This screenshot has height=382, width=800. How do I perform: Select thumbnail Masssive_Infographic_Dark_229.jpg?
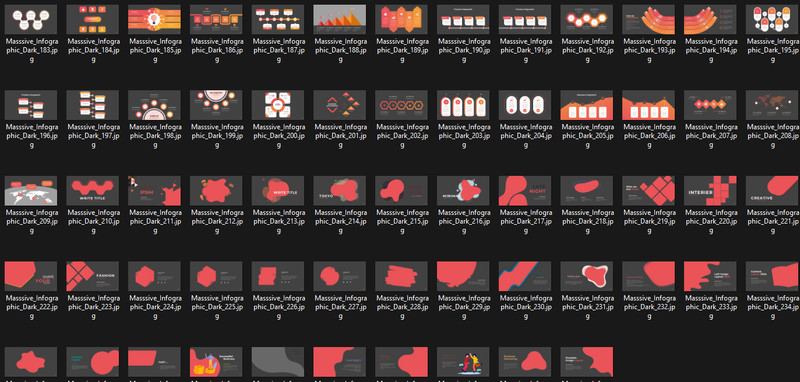tap(463, 276)
